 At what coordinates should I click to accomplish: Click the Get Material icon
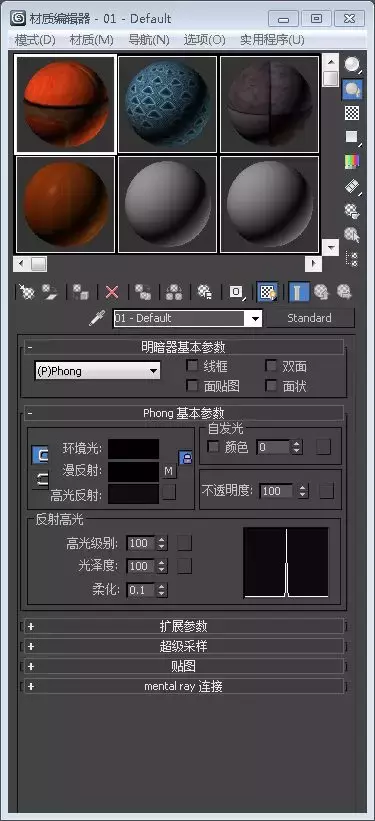pos(26,292)
